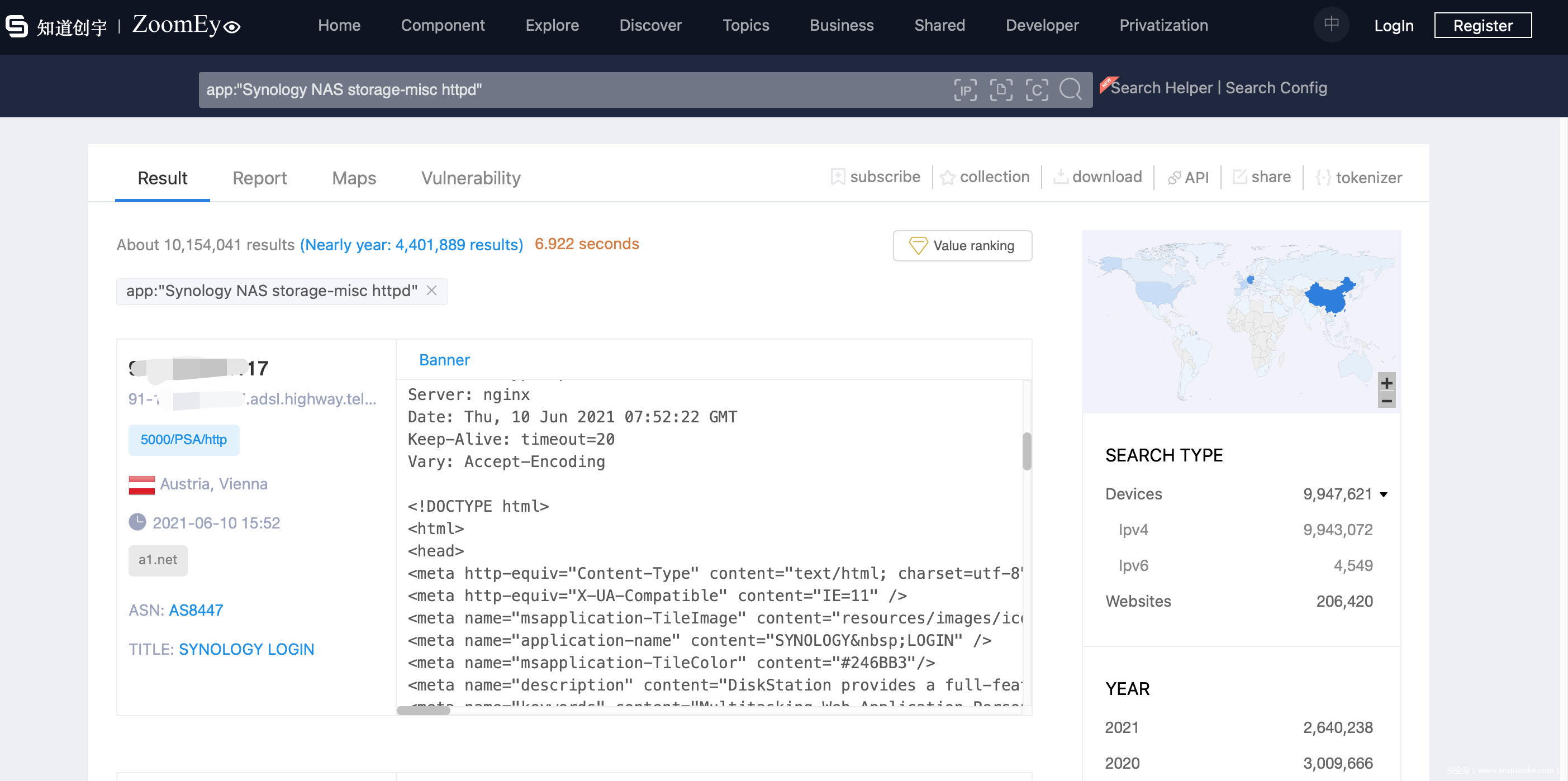Click the IP search icon in search bar
This screenshot has width=1568, height=781.
(x=965, y=89)
